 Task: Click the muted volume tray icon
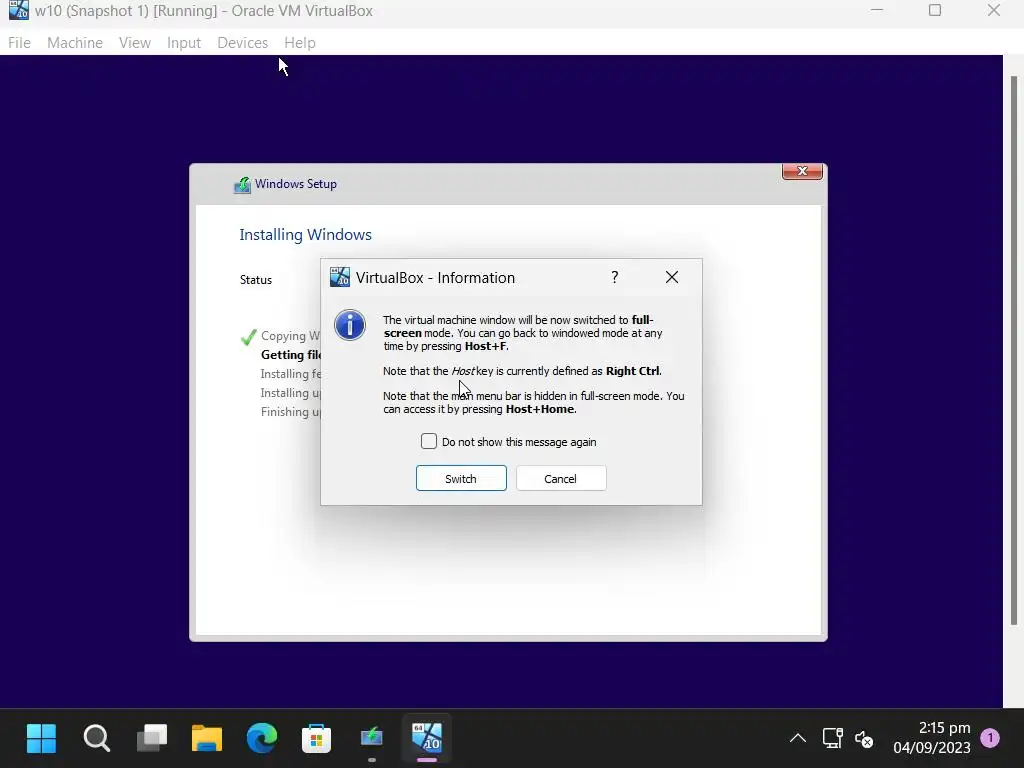pos(864,739)
